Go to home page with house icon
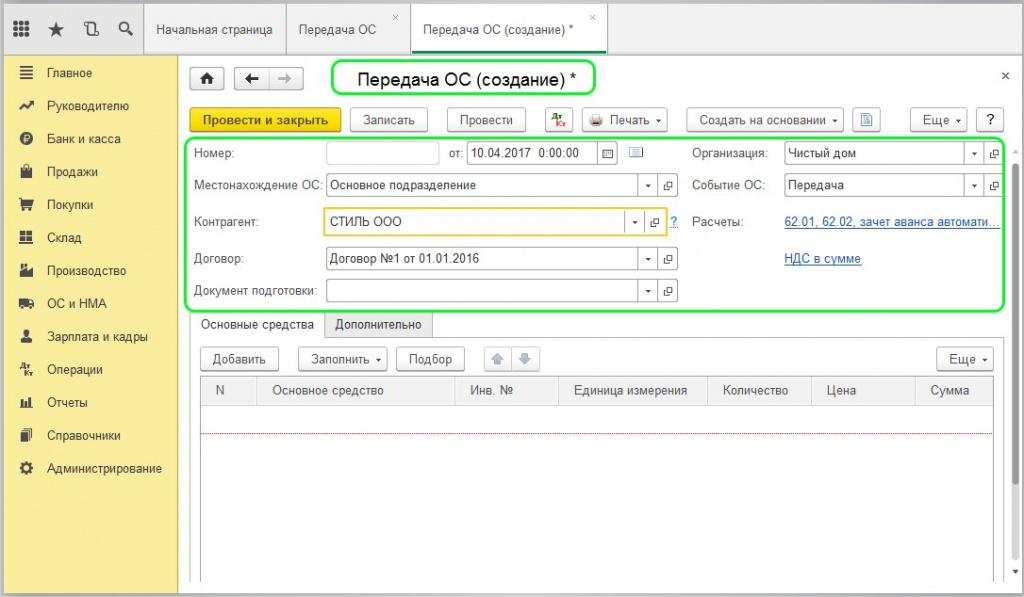This screenshot has width=1024, height=597. 207,79
